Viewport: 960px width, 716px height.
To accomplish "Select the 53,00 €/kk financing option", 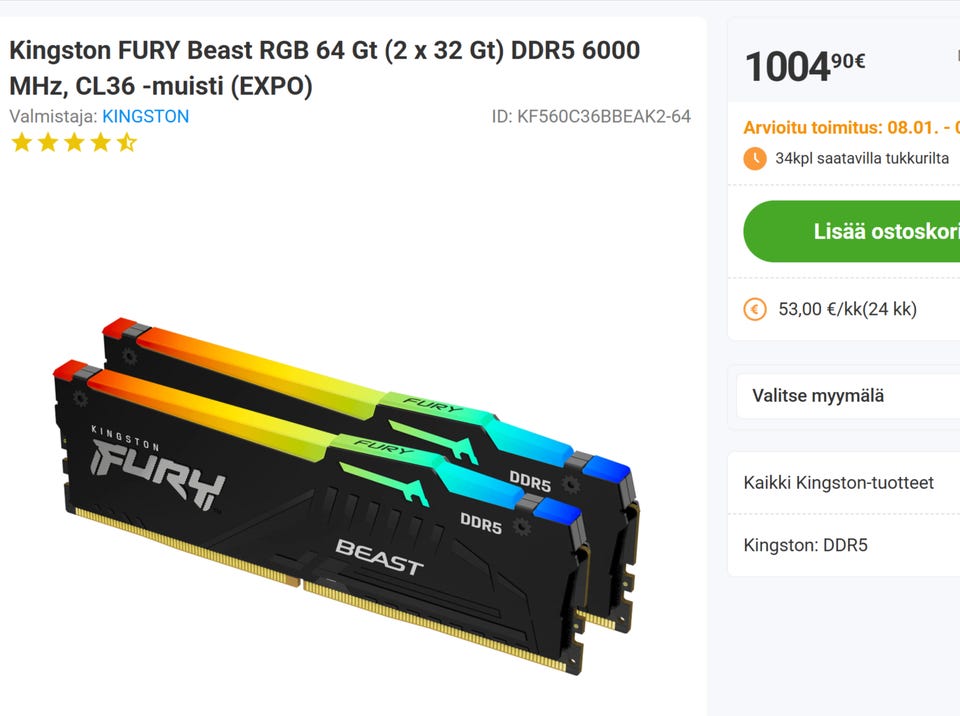I will 847,309.
